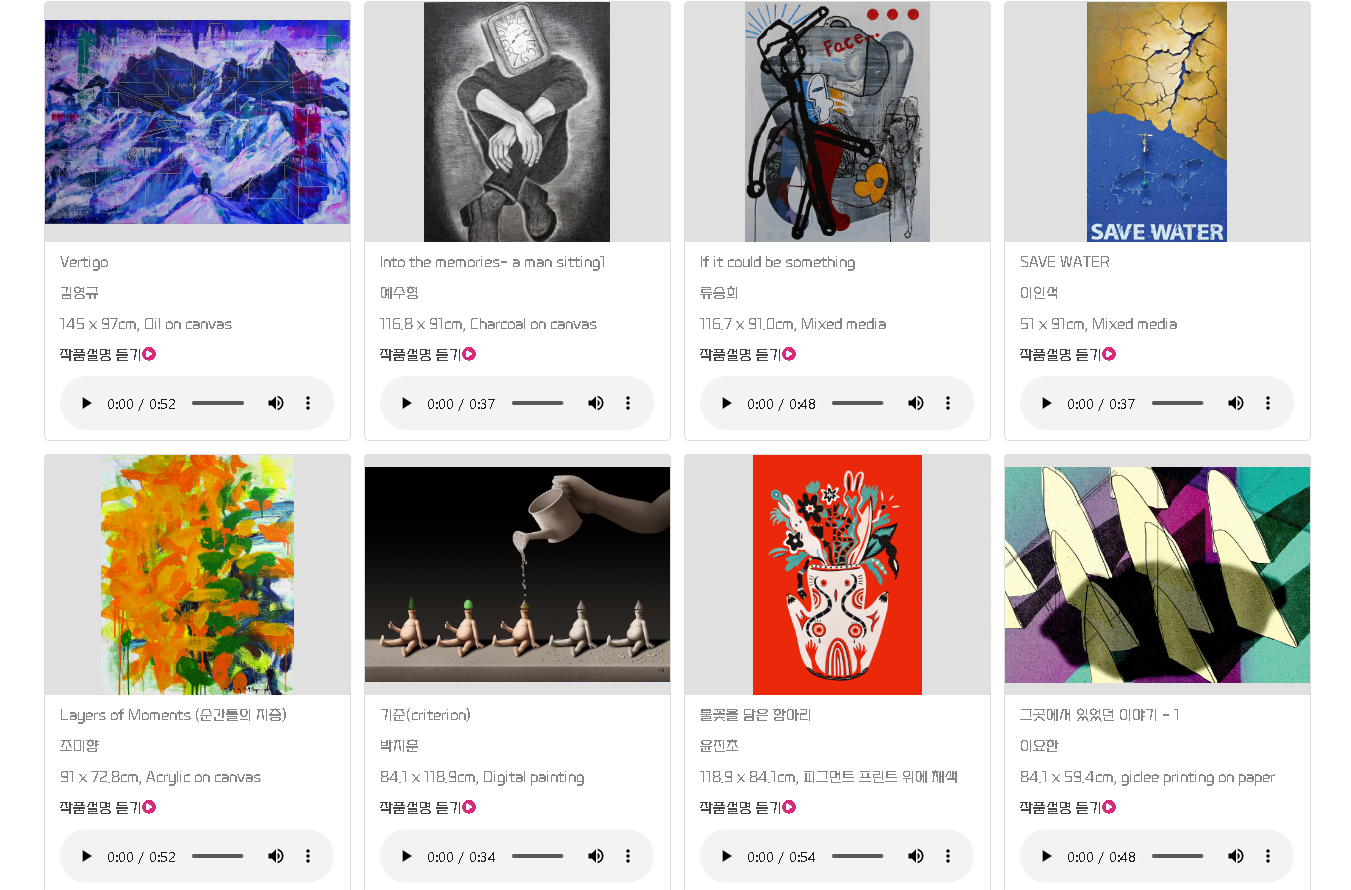Open more options on Vertigo audio player
This screenshot has width=1351, height=890.
308,403
